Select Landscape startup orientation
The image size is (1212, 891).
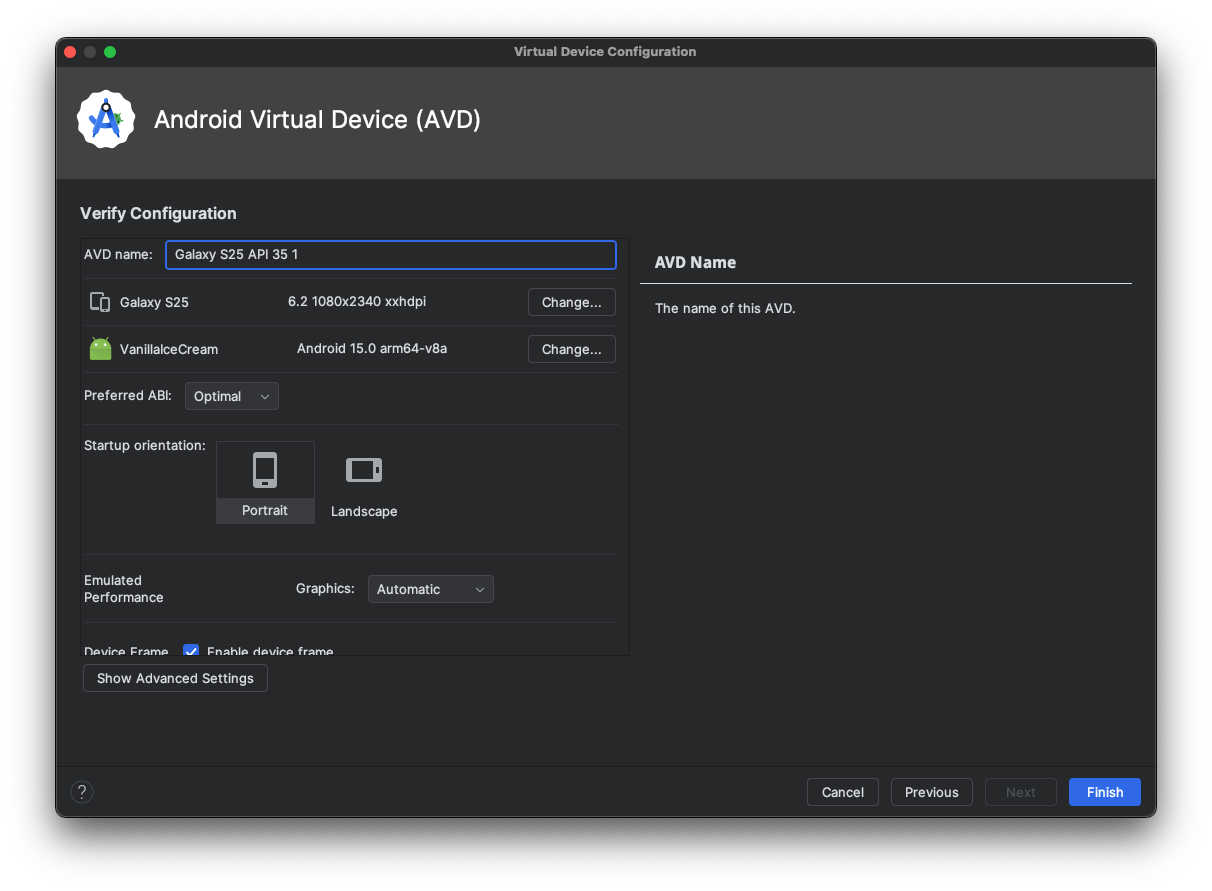coord(364,482)
